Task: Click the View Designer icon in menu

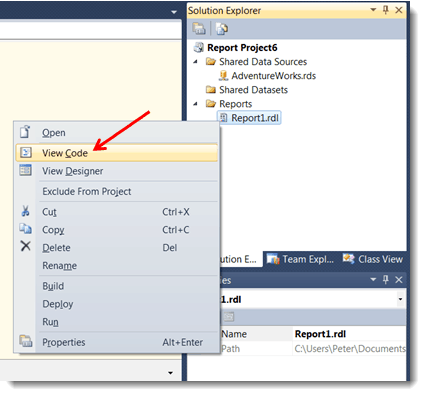Action: 26,170
